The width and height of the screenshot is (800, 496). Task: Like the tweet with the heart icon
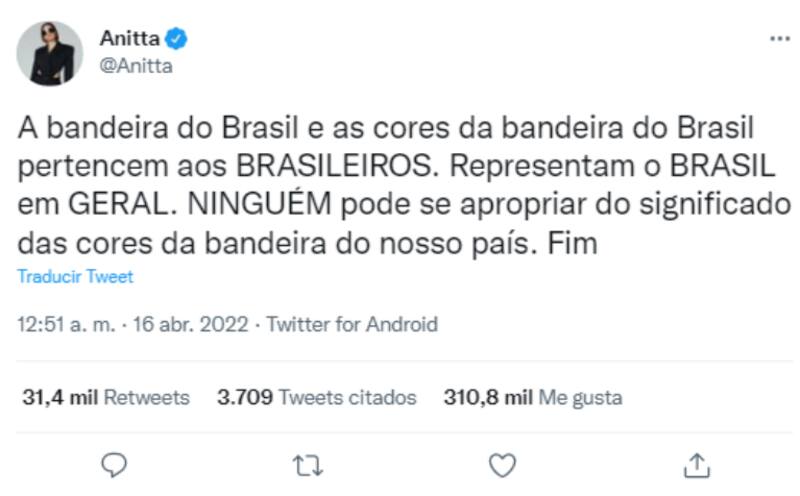(x=506, y=463)
